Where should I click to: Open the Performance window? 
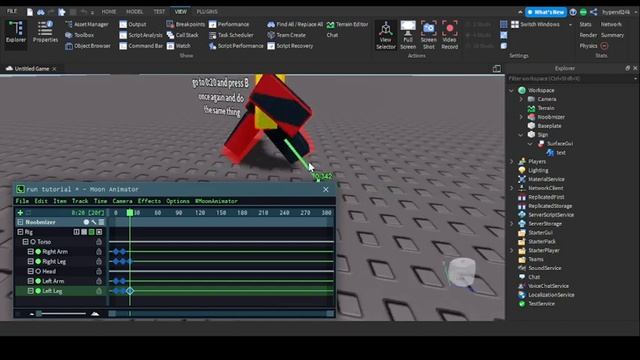pos(229,24)
